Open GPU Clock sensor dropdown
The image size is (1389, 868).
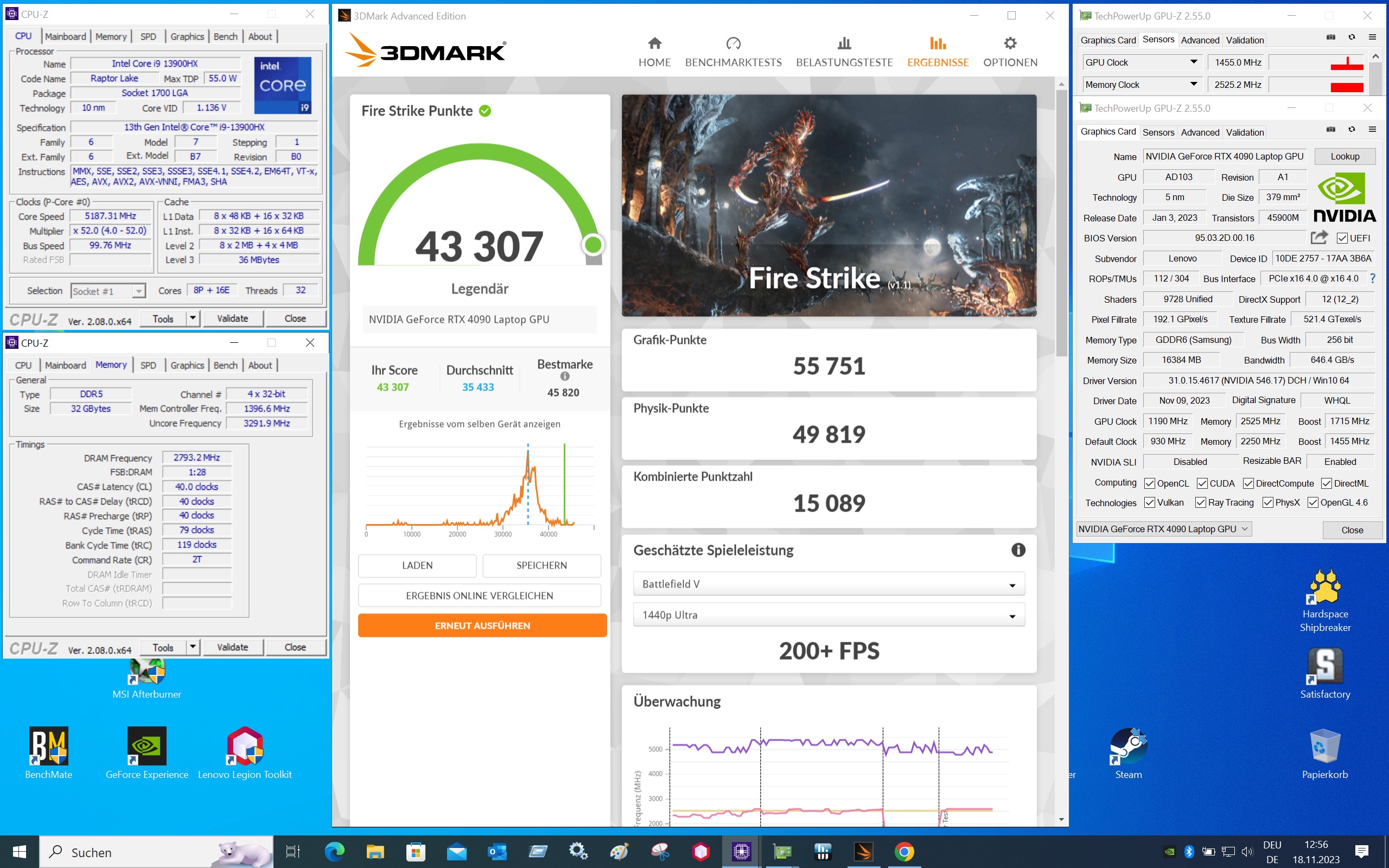click(1141, 62)
